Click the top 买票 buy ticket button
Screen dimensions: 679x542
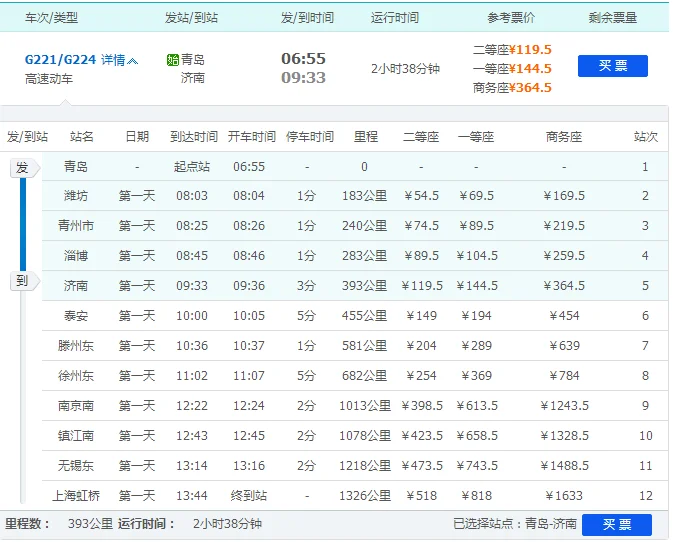point(612,66)
